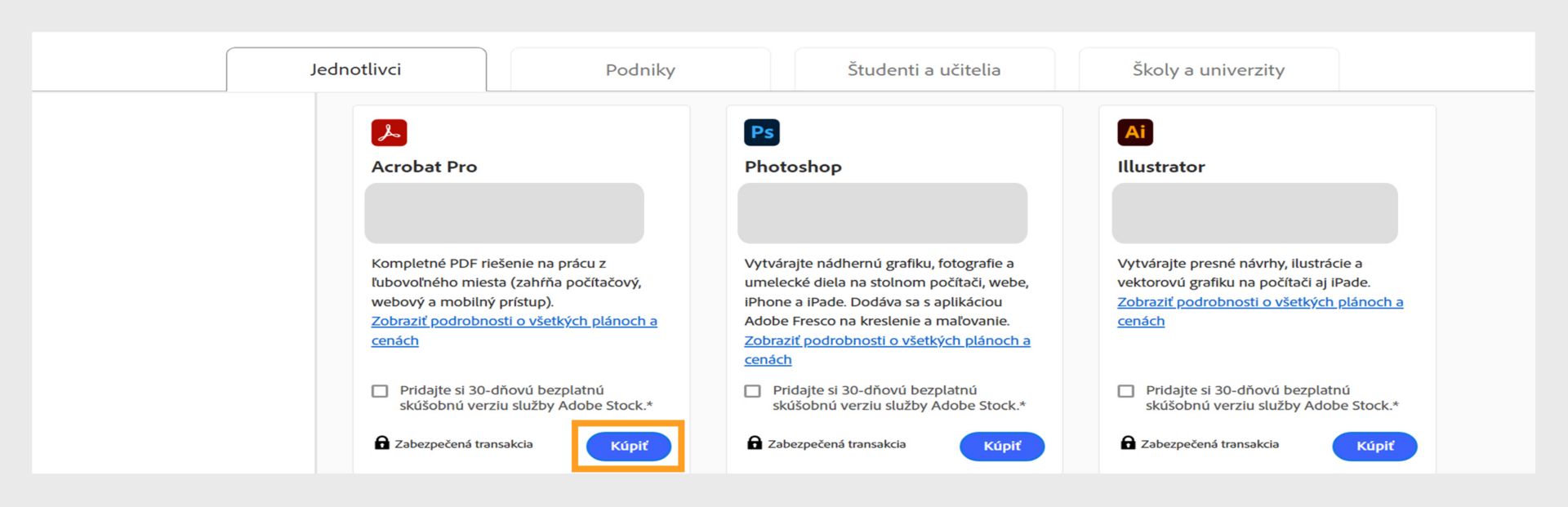Switch to the Jednotlivci tab

pyautogui.click(x=356, y=69)
